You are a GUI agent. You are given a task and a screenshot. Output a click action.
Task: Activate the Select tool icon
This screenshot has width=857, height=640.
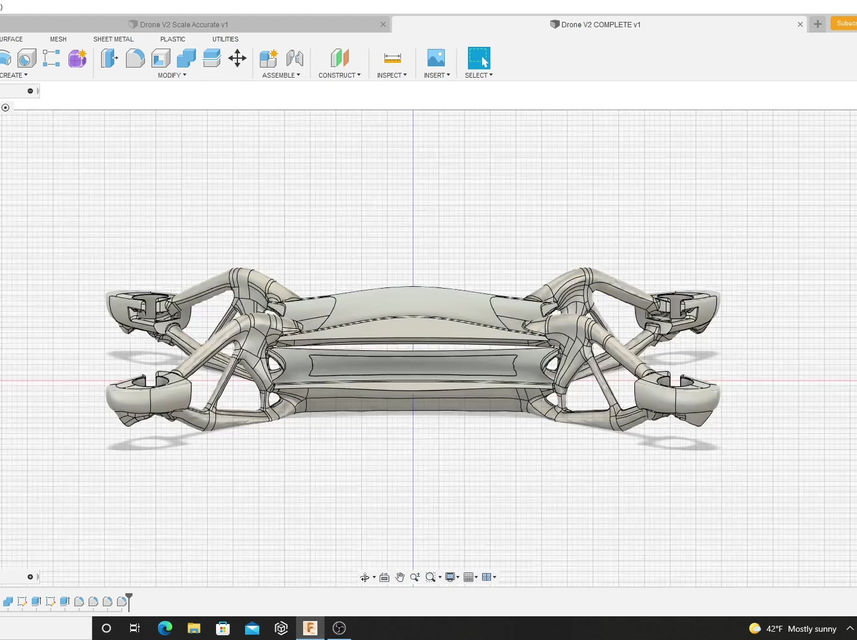point(478,58)
